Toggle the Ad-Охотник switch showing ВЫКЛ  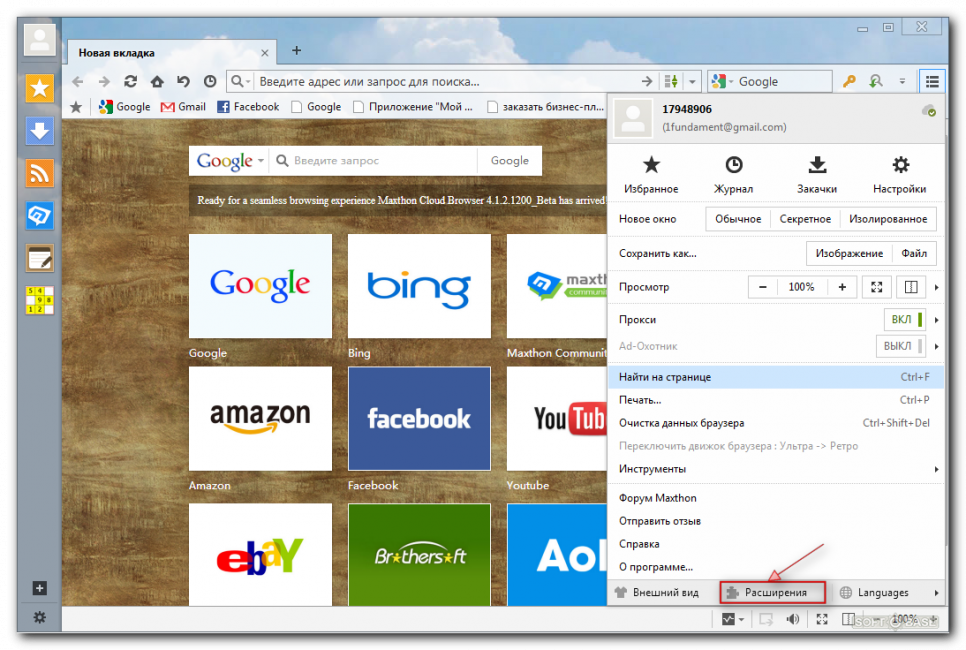pos(901,346)
